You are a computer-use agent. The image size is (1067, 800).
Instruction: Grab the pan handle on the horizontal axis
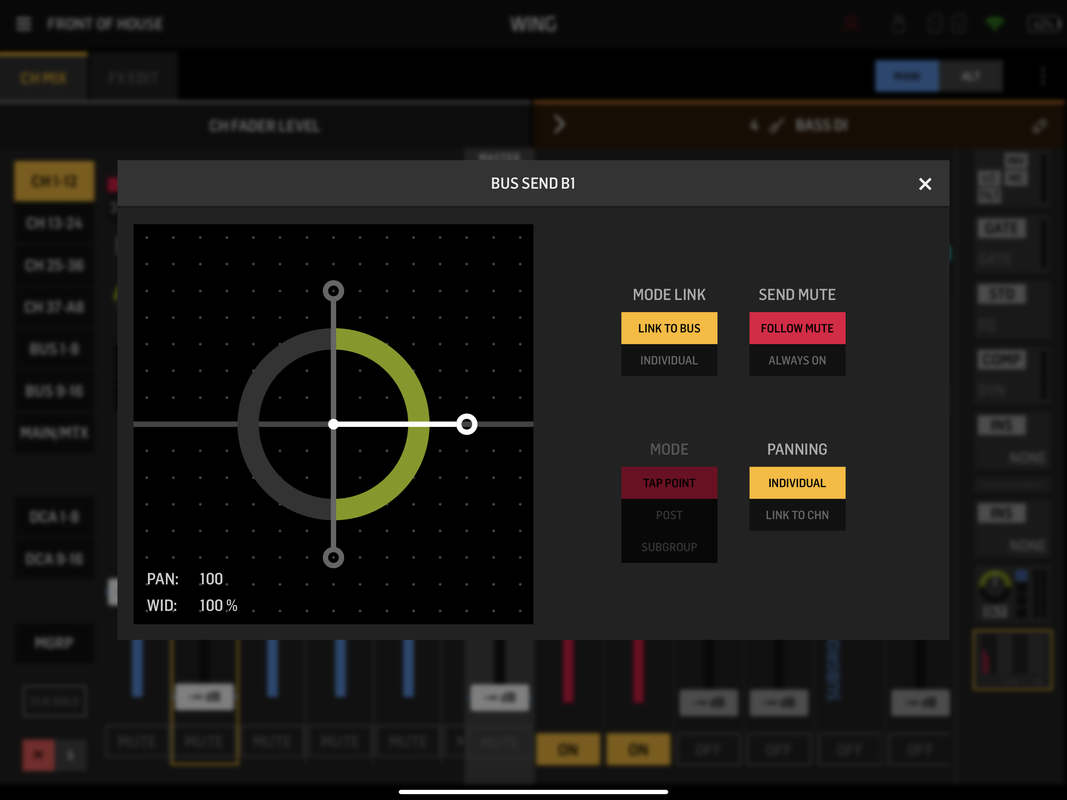(x=466, y=424)
